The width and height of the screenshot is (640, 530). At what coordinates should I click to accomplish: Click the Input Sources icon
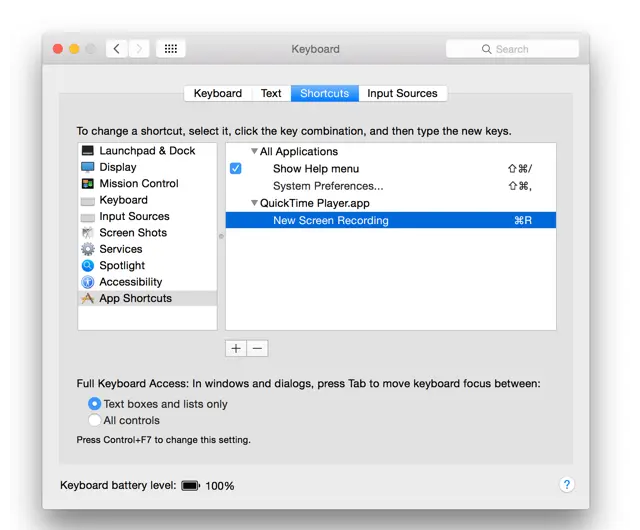[87, 217]
